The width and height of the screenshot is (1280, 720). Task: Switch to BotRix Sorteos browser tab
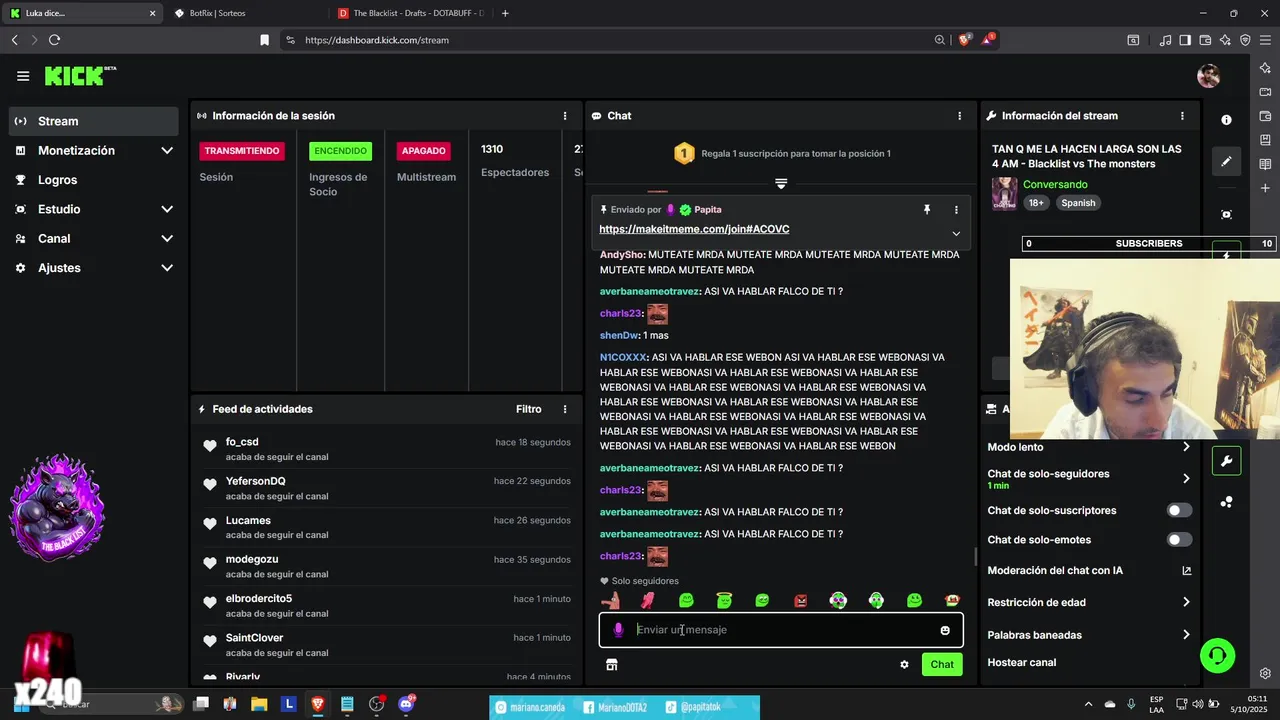point(246,13)
